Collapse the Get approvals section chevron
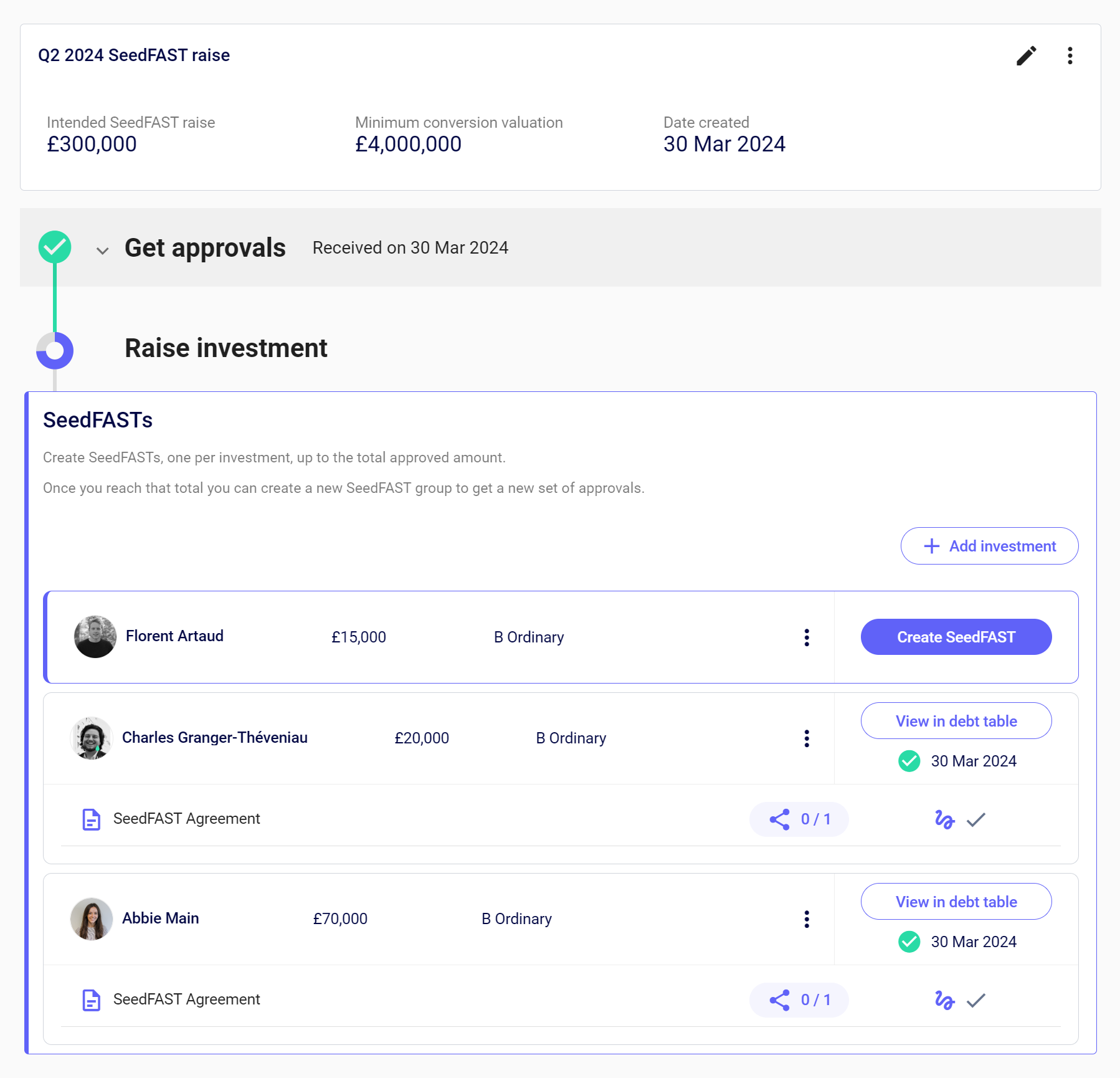 [103, 250]
